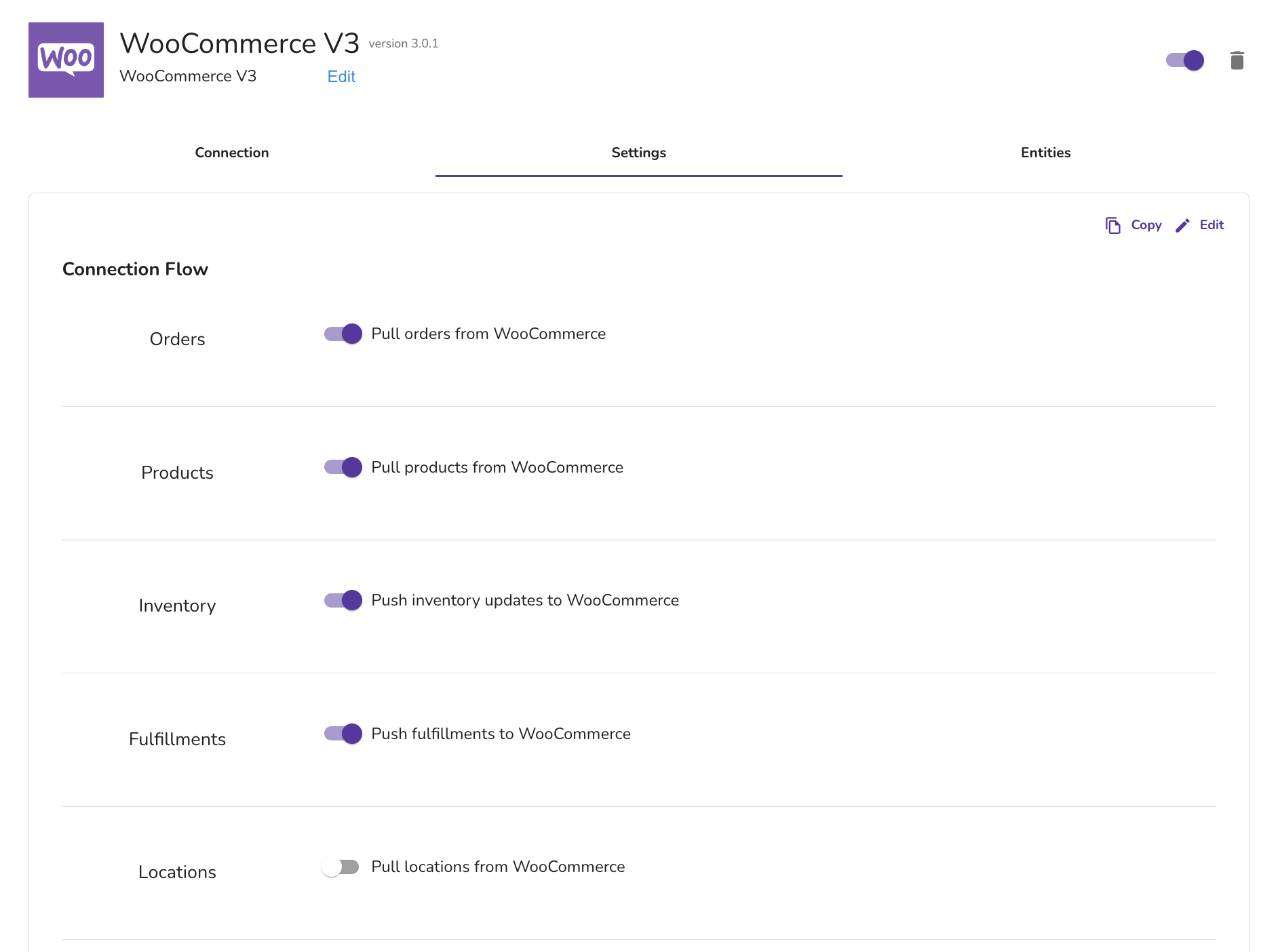This screenshot has height=952, width=1278.
Task: Click the Orders row label
Action: pos(177,339)
